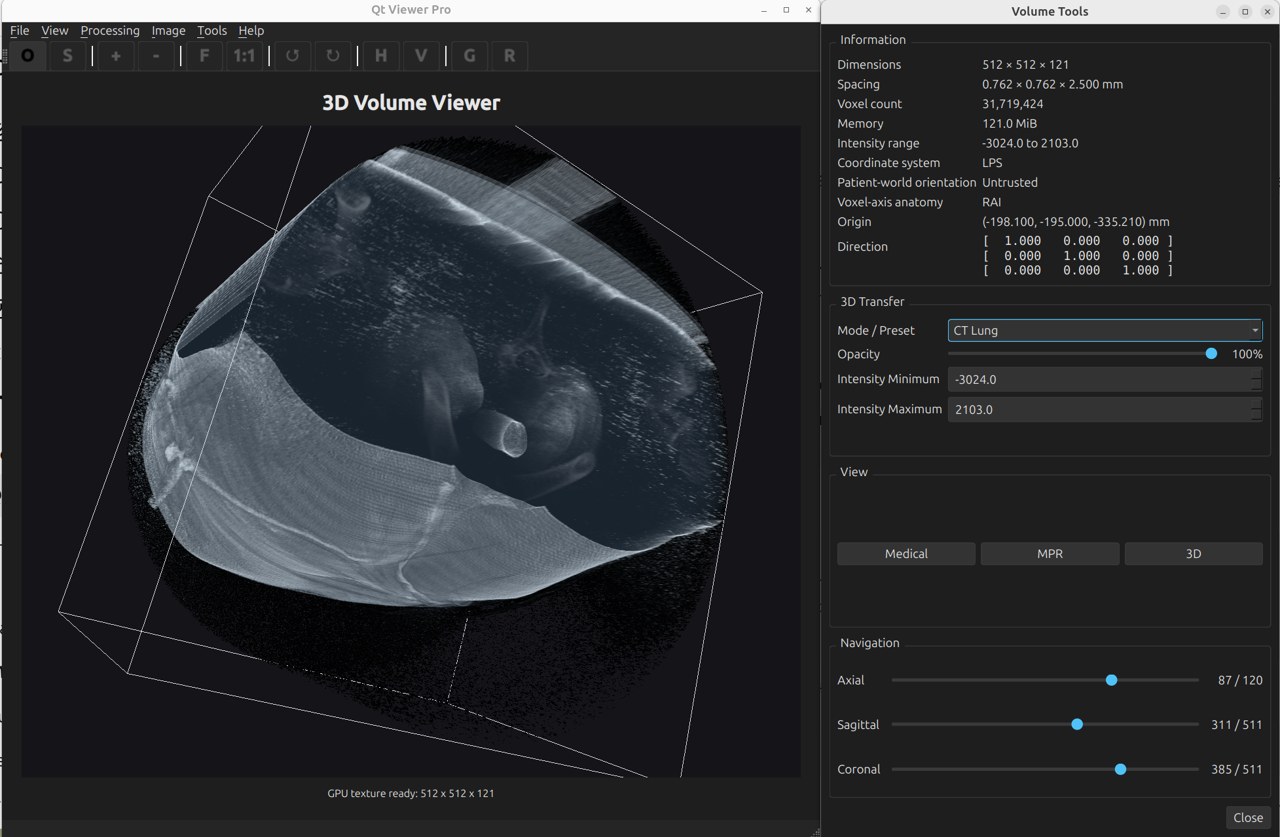Click the Sagittal navigation slider handle

tap(1077, 724)
